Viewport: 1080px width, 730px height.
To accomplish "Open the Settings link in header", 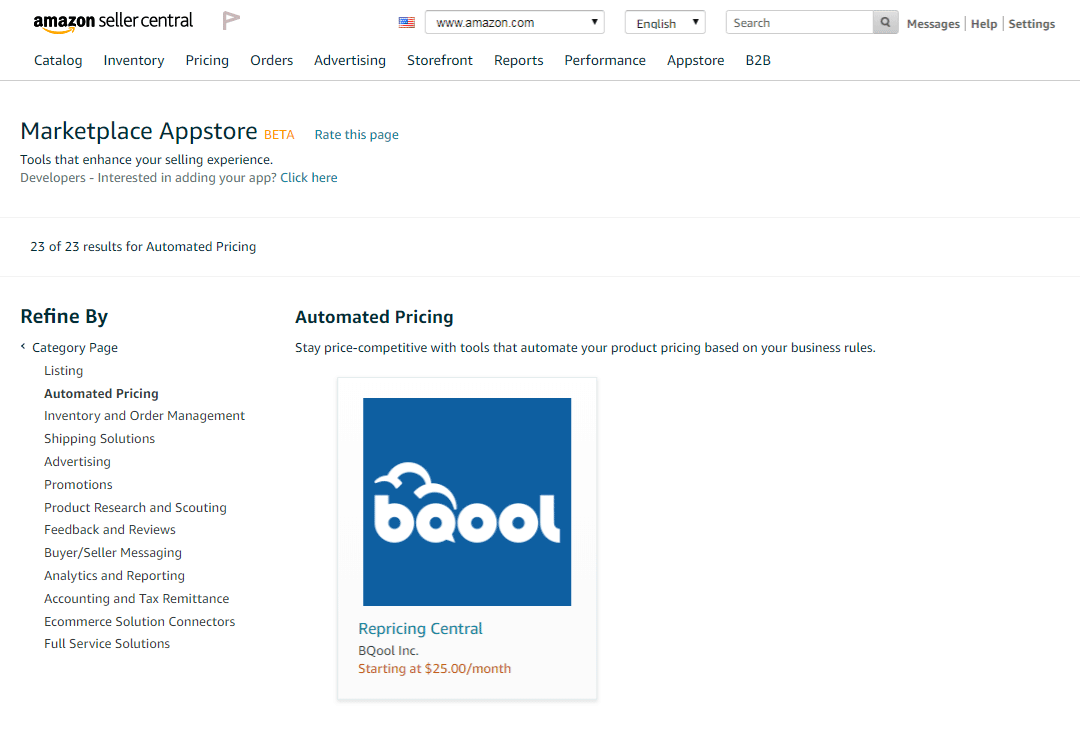I will [x=1032, y=23].
